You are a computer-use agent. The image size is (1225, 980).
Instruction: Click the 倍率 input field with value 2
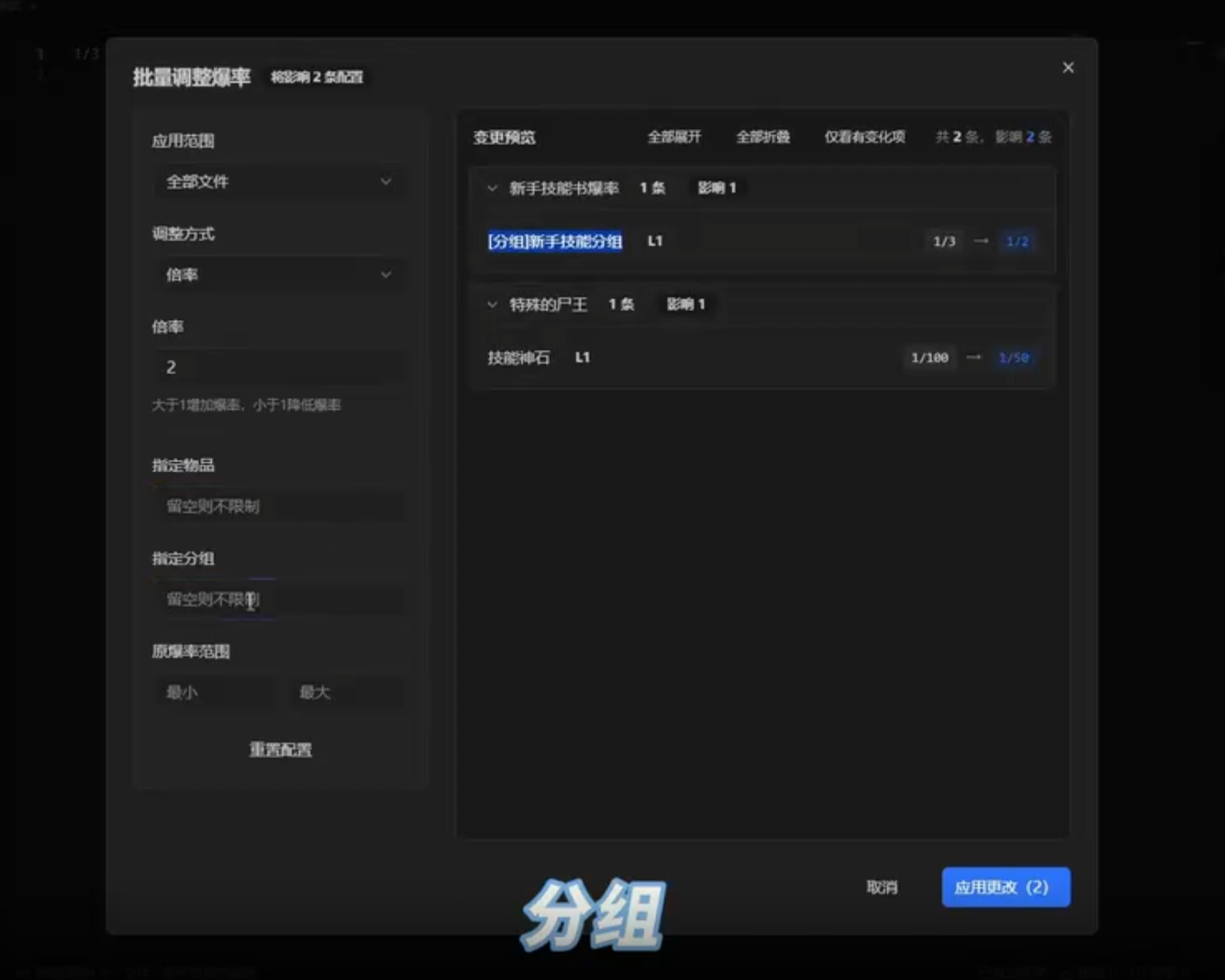(278, 367)
